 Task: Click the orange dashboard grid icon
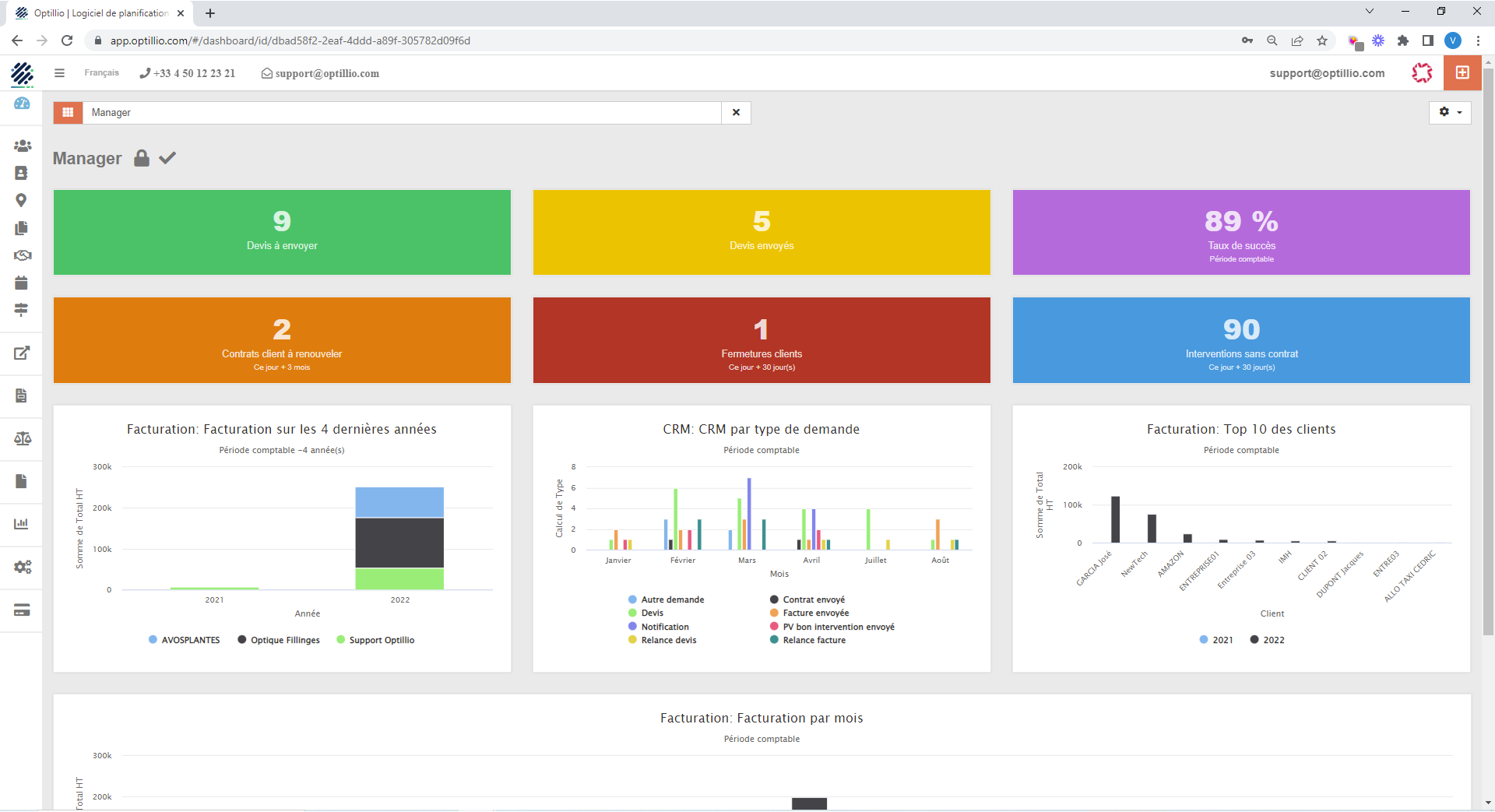[x=68, y=113]
